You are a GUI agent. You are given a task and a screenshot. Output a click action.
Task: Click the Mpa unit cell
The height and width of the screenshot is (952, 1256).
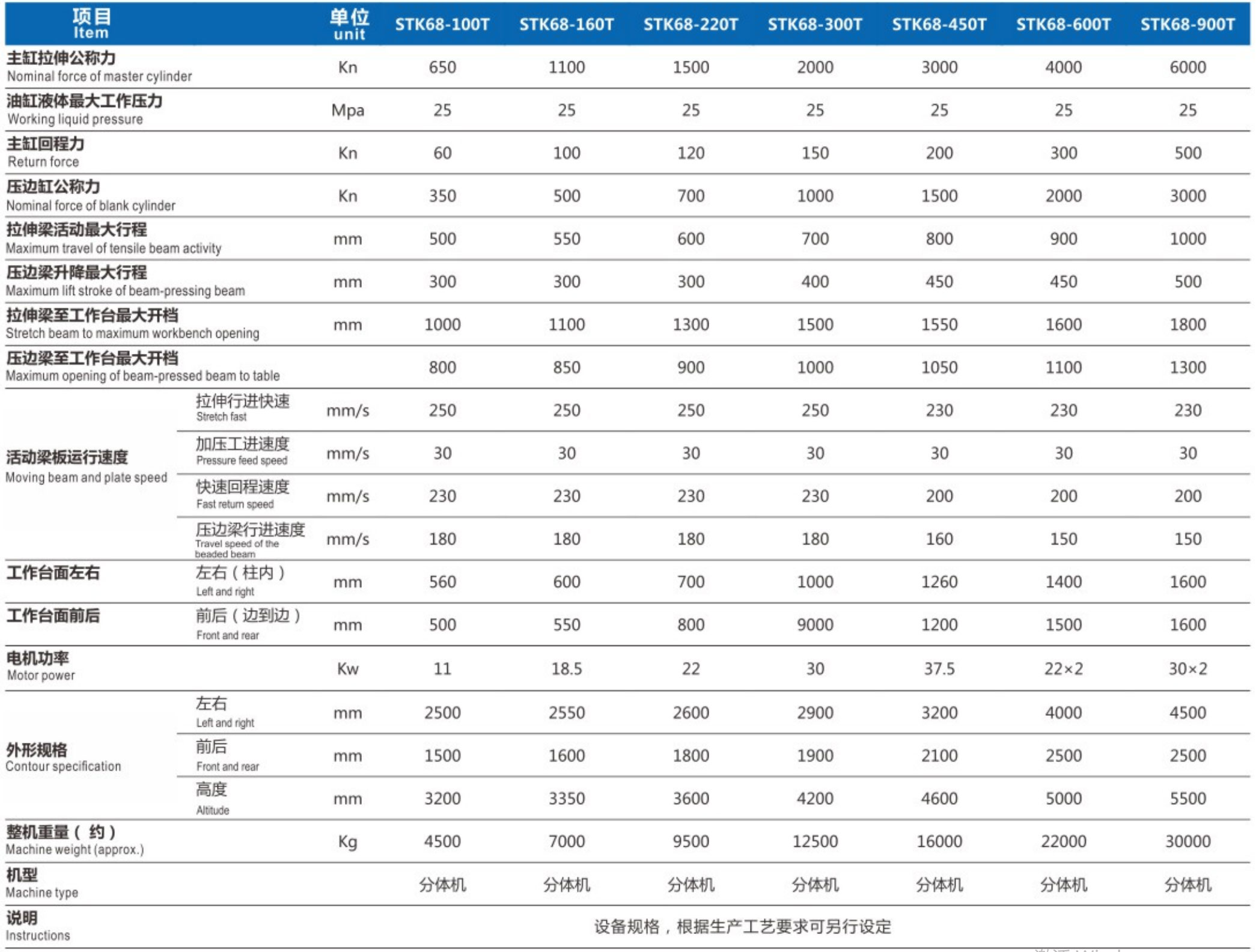(x=348, y=110)
